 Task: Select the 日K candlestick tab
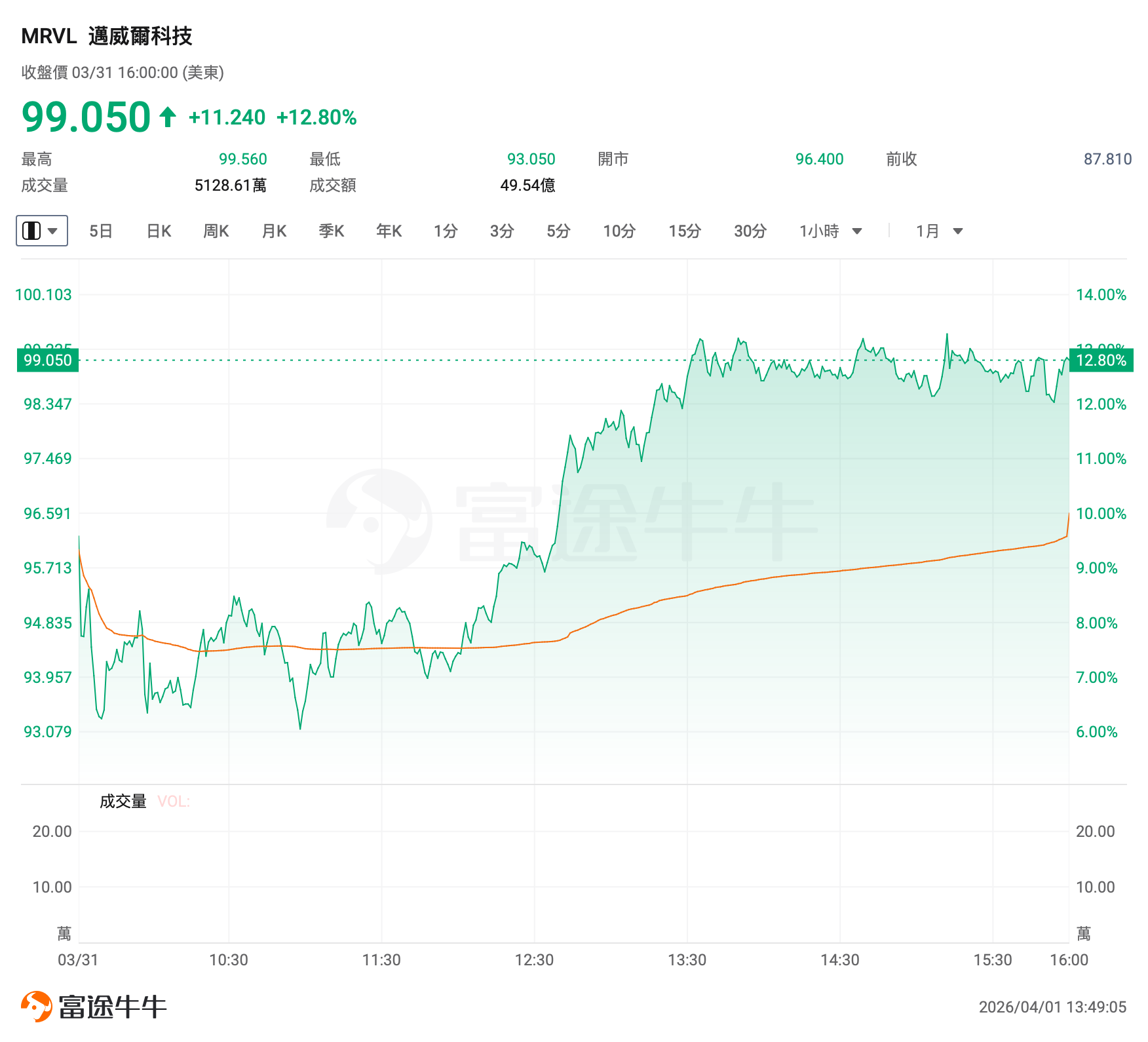[159, 231]
